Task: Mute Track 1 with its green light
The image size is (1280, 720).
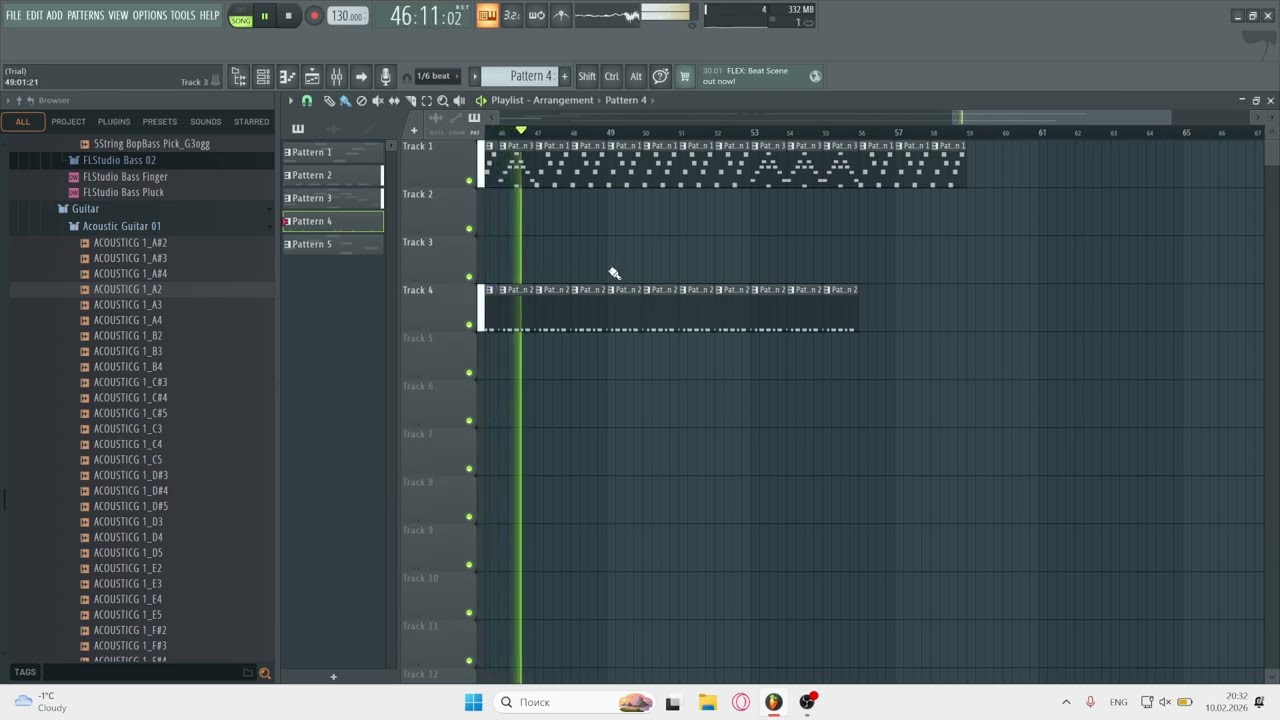Action: coord(469,181)
